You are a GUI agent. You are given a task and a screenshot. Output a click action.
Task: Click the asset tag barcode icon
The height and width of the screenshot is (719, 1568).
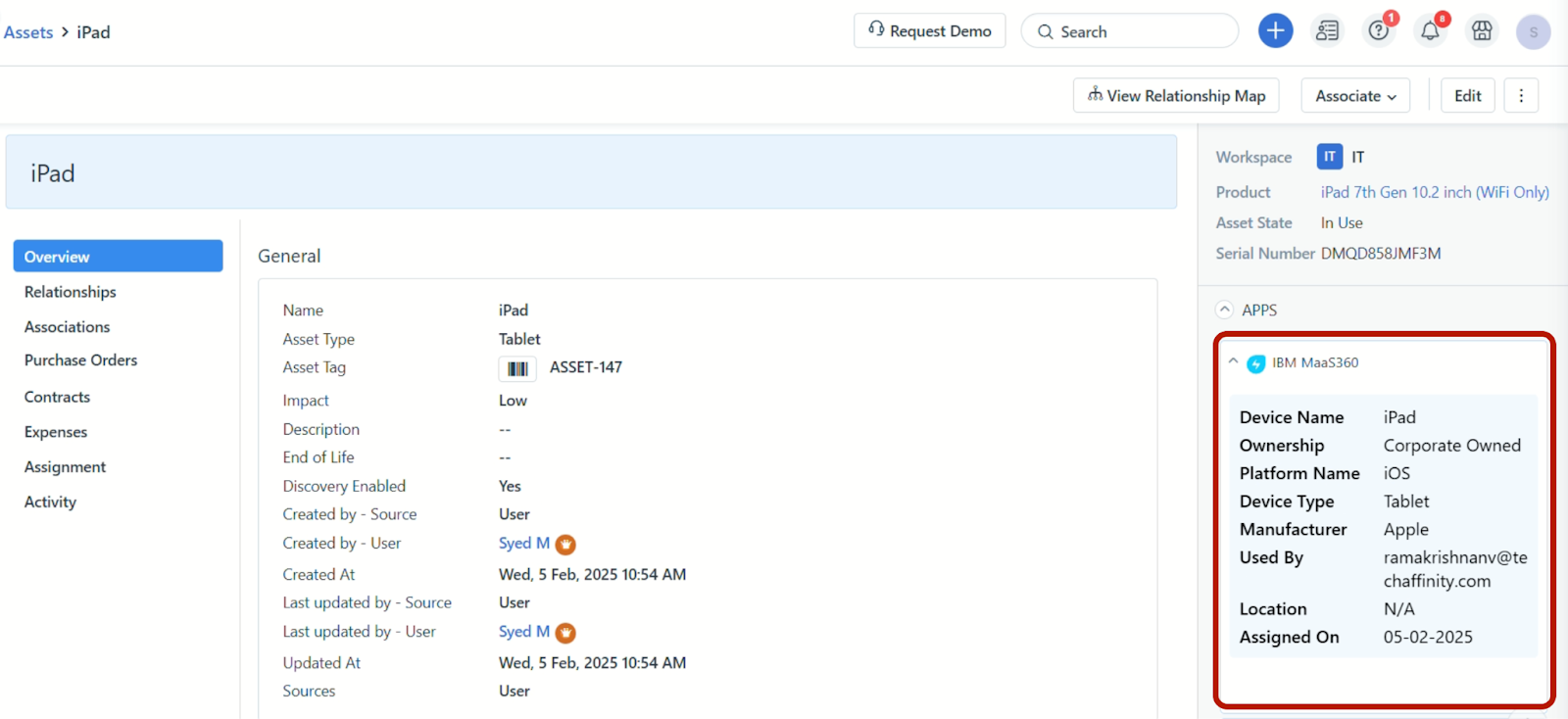point(517,368)
